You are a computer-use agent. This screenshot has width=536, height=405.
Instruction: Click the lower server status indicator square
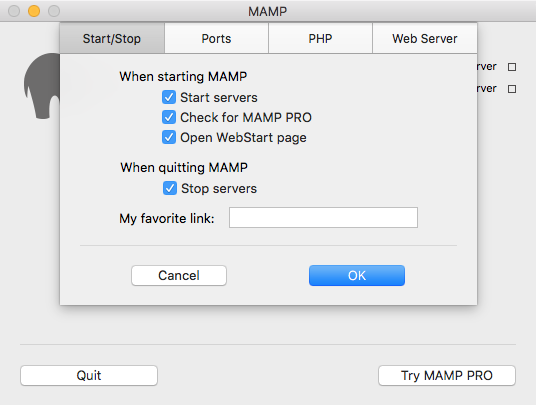pyautogui.click(x=512, y=89)
